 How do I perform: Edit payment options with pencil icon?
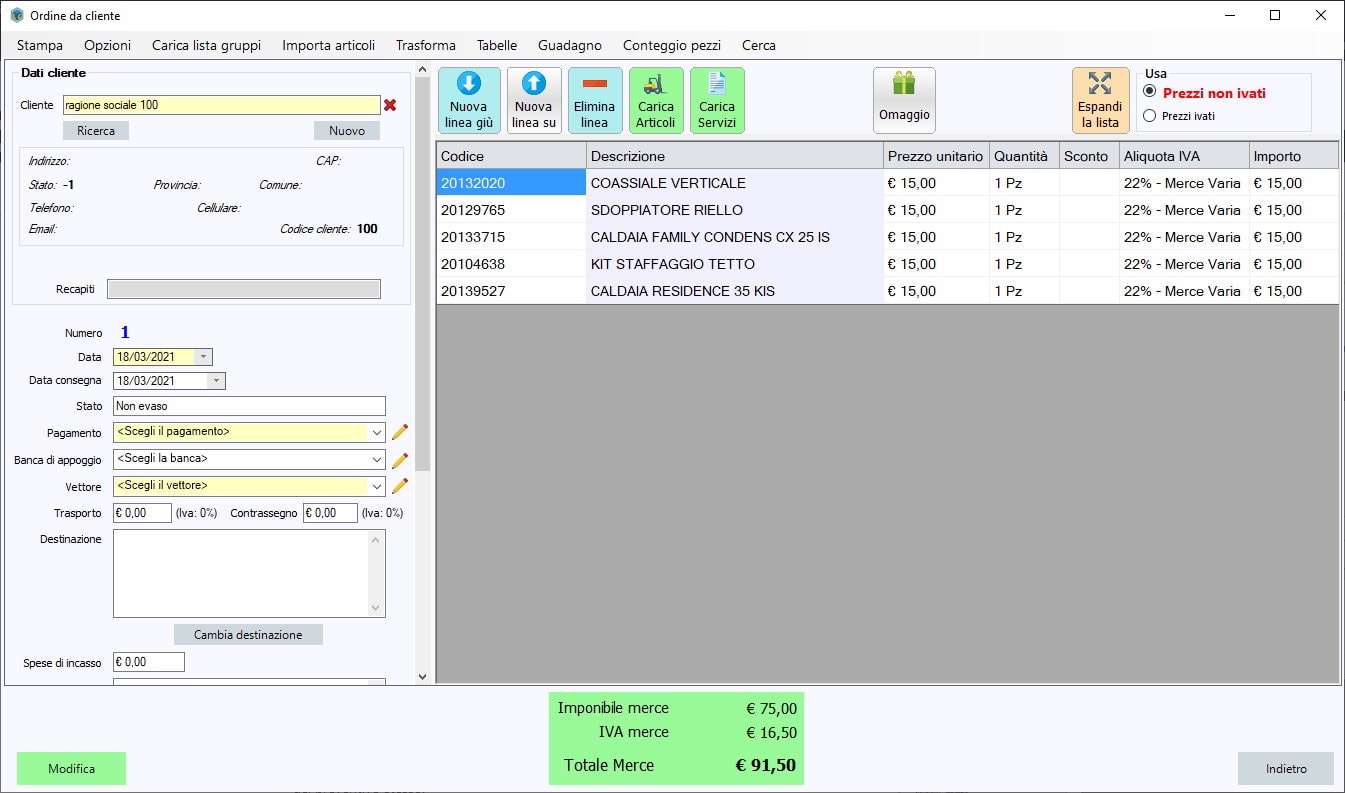[400, 432]
